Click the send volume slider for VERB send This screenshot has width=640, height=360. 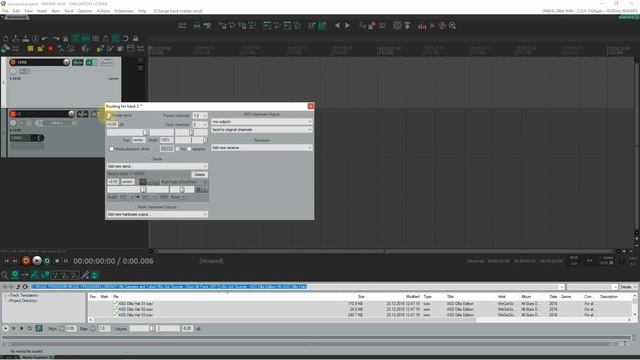(138, 189)
